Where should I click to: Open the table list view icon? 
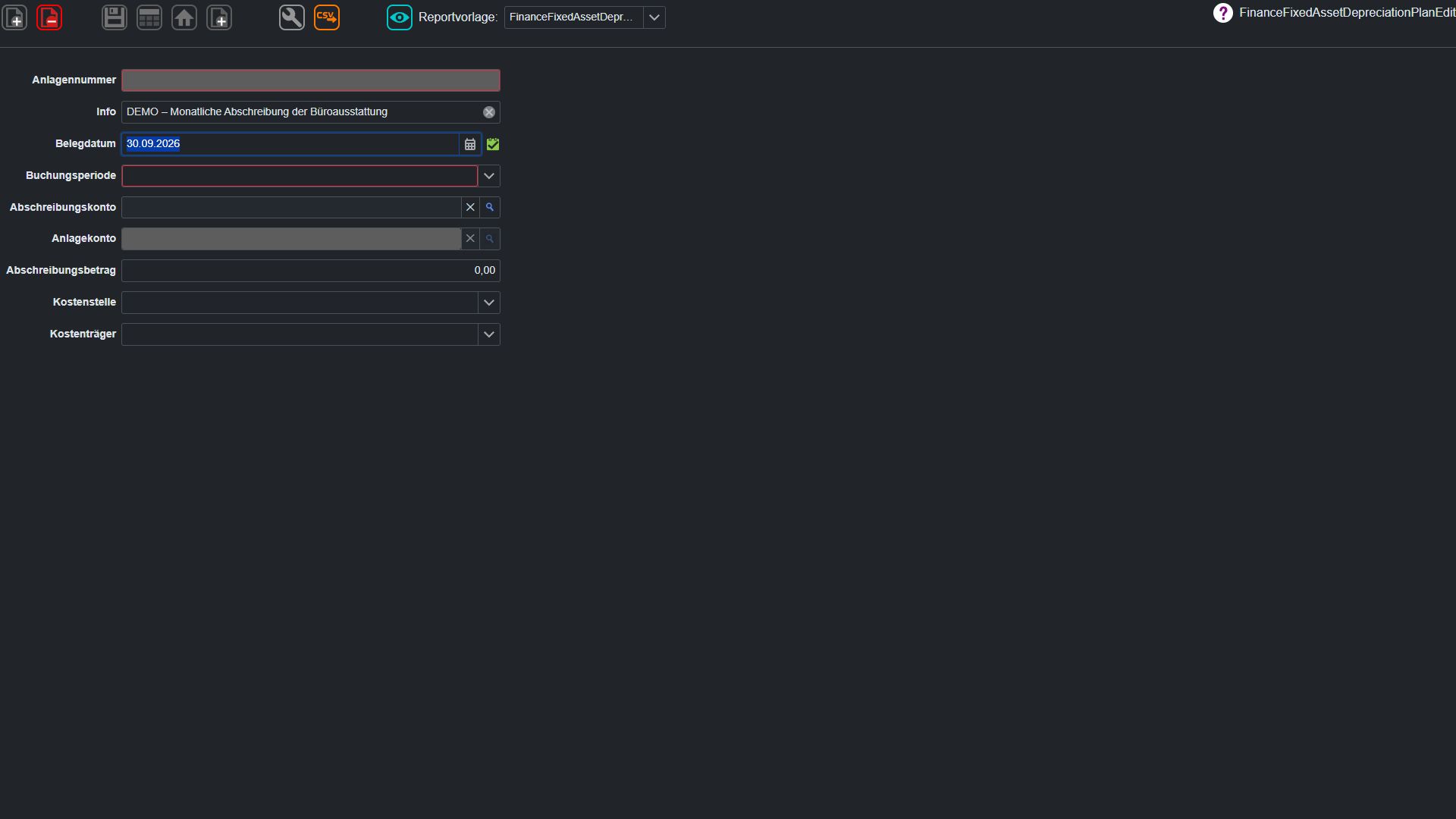(149, 17)
